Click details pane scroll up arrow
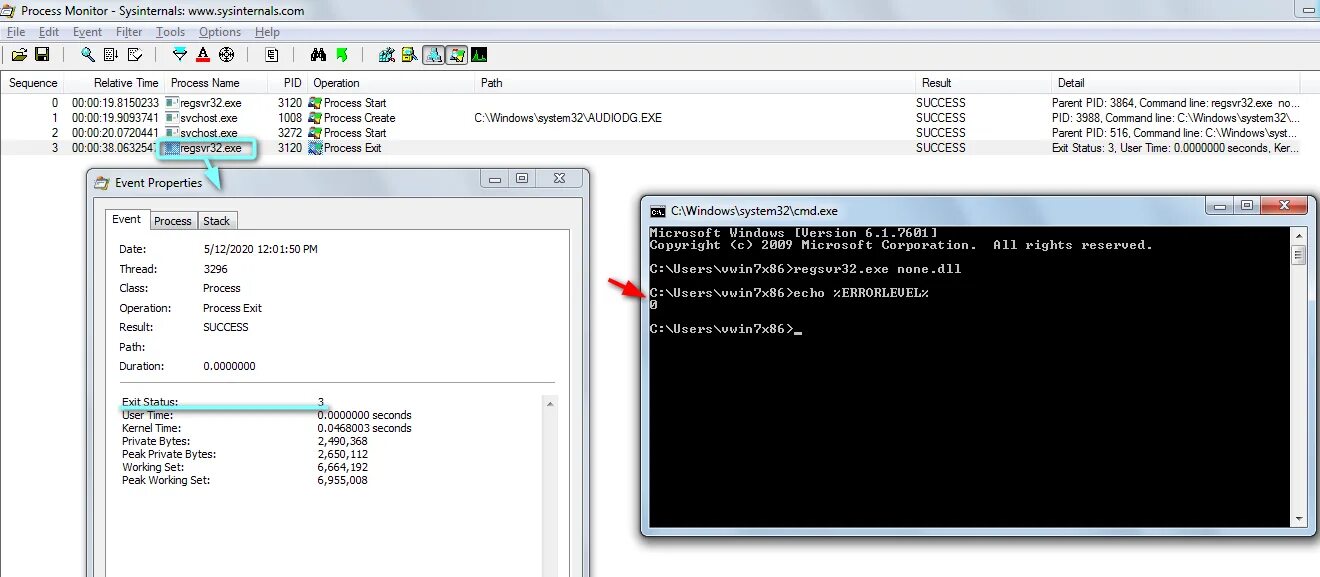Image resolution: width=1320 pixels, height=577 pixels. (x=550, y=403)
